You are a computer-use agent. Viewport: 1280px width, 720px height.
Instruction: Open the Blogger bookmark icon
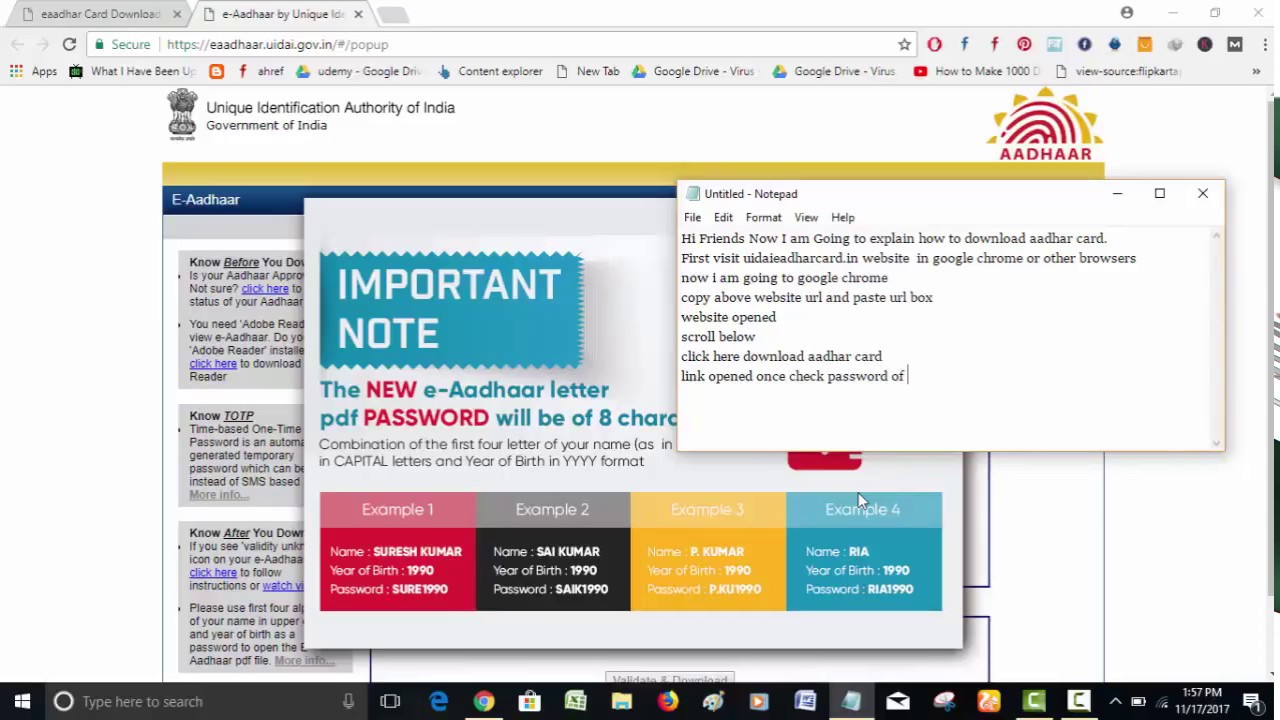216,71
